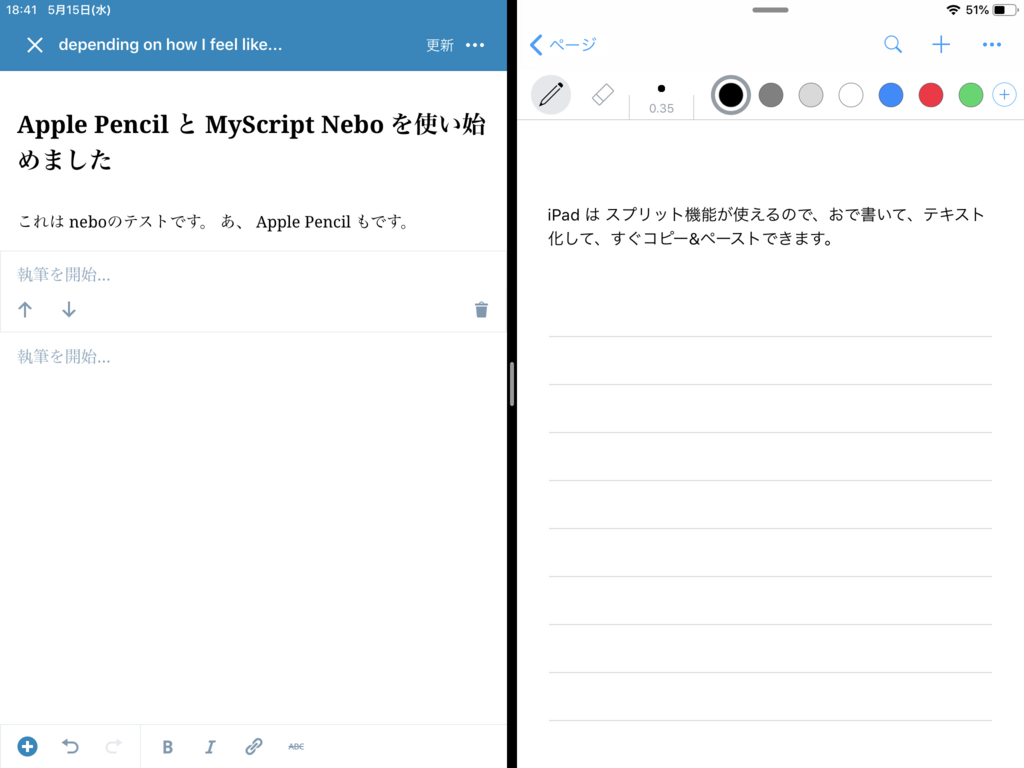Viewport: 1024px width, 768px height.
Task: Tap the second 執筆を開始 placeholder block
Action: 64,357
